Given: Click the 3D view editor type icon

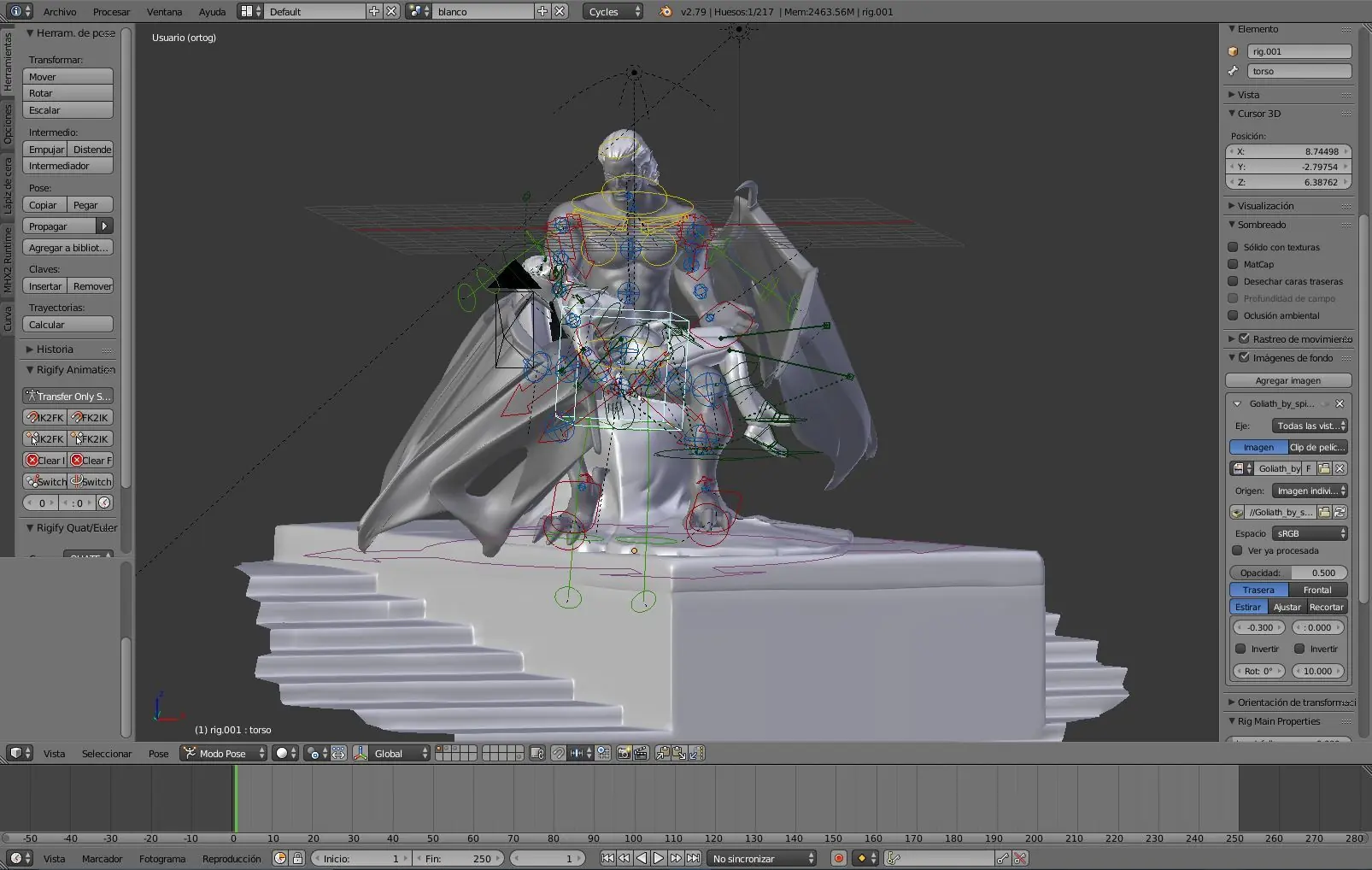Looking at the screenshot, I should [x=20, y=753].
